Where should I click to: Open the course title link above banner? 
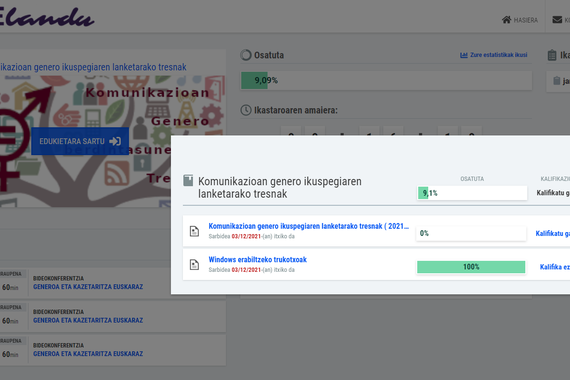93,67
